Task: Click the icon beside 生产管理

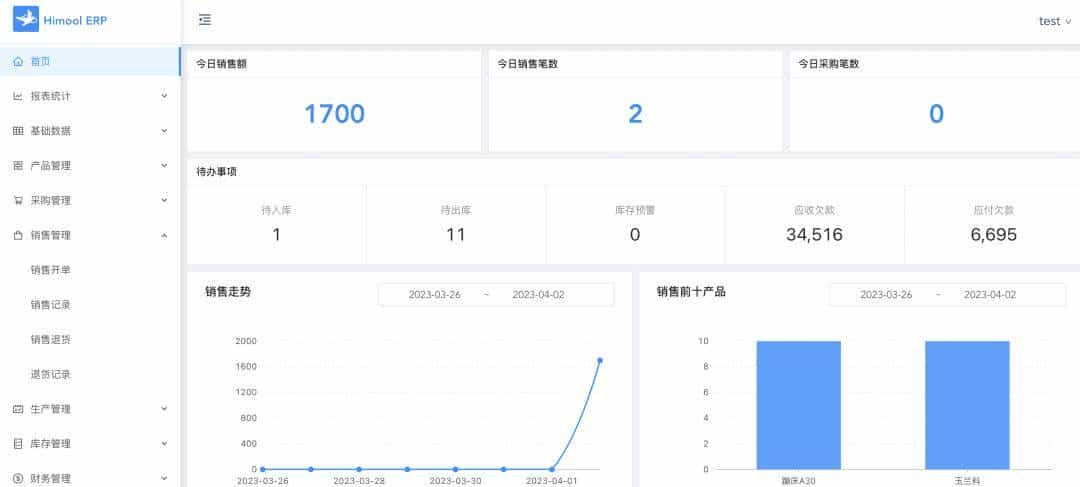Action: (19, 409)
